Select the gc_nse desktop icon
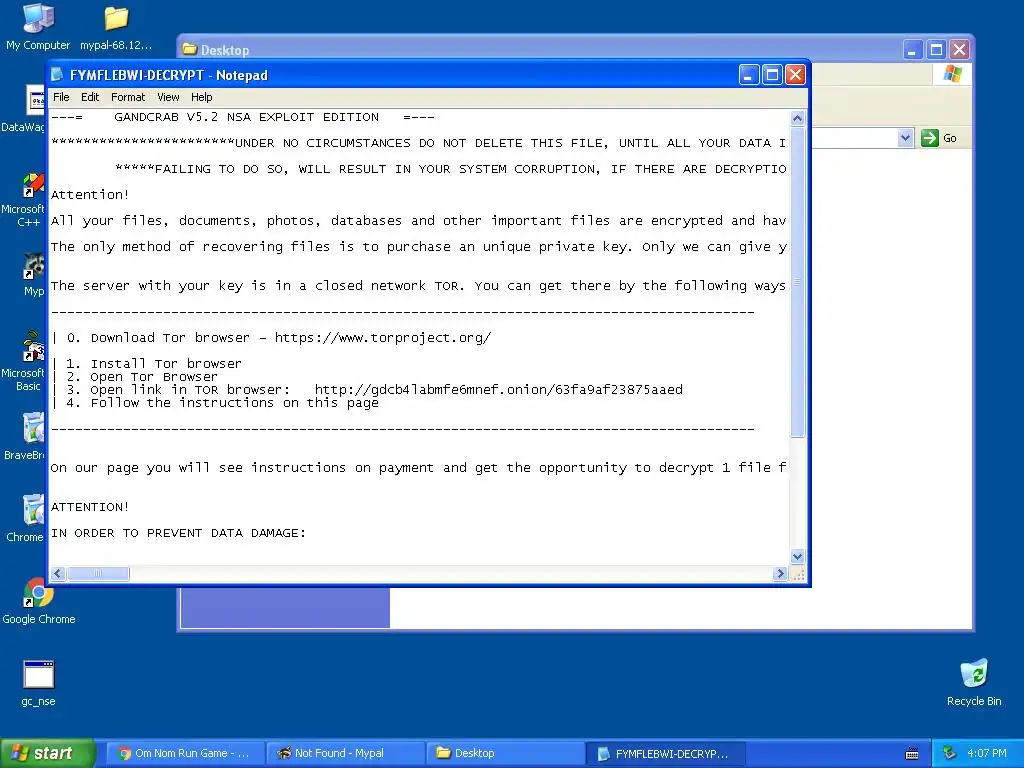Image resolution: width=1024 pixels, height=768 pixels. point(39,683)
